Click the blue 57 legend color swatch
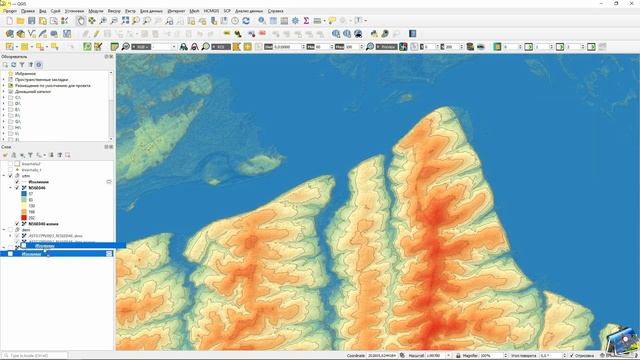This screenshot has height=360, width=640. tap(24, 194)
